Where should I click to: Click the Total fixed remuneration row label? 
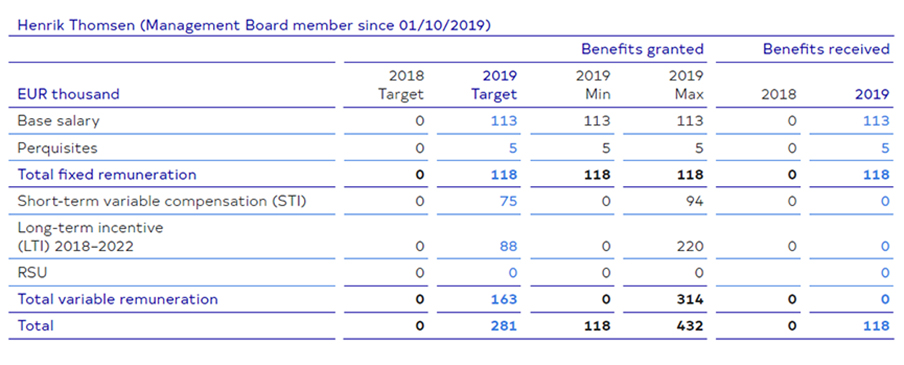pos(107,174)
